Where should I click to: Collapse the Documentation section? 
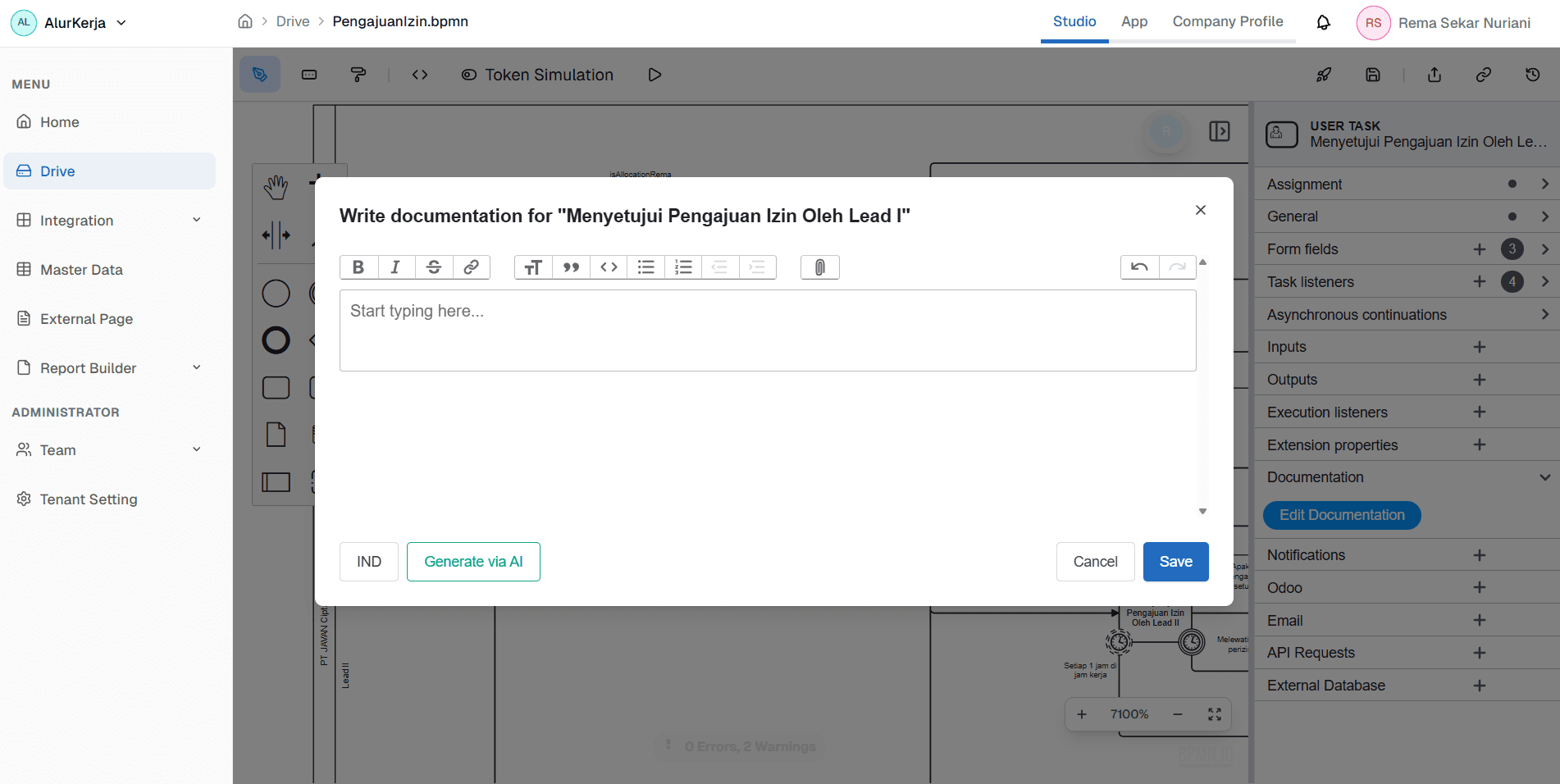tap(1545, 476)
